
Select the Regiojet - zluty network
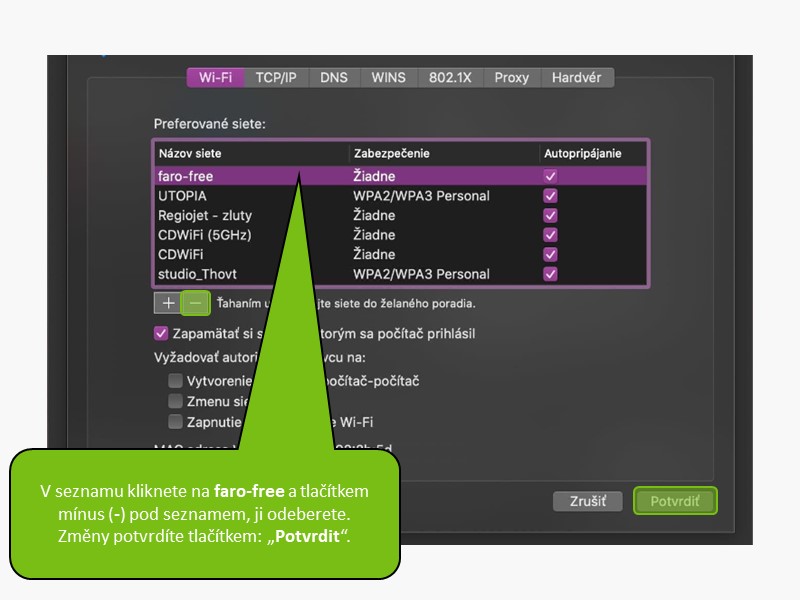401,215
